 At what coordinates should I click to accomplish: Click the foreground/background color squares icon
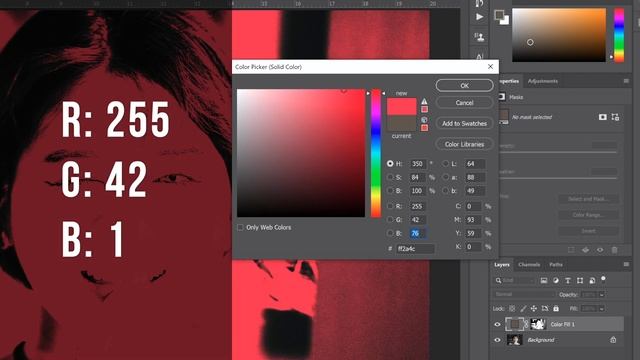501,17
